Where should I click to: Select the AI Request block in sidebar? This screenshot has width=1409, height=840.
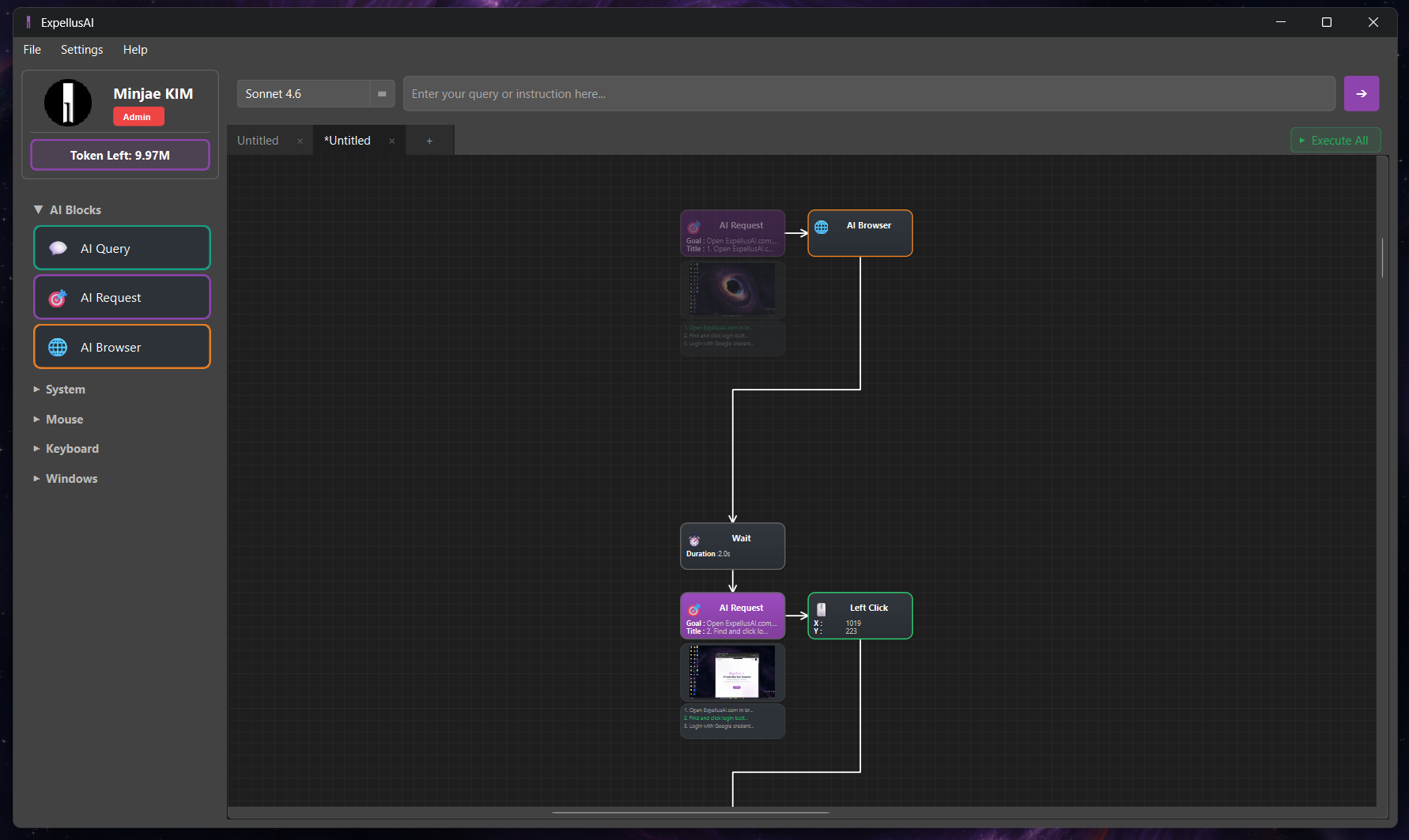[x=122, y=297]
